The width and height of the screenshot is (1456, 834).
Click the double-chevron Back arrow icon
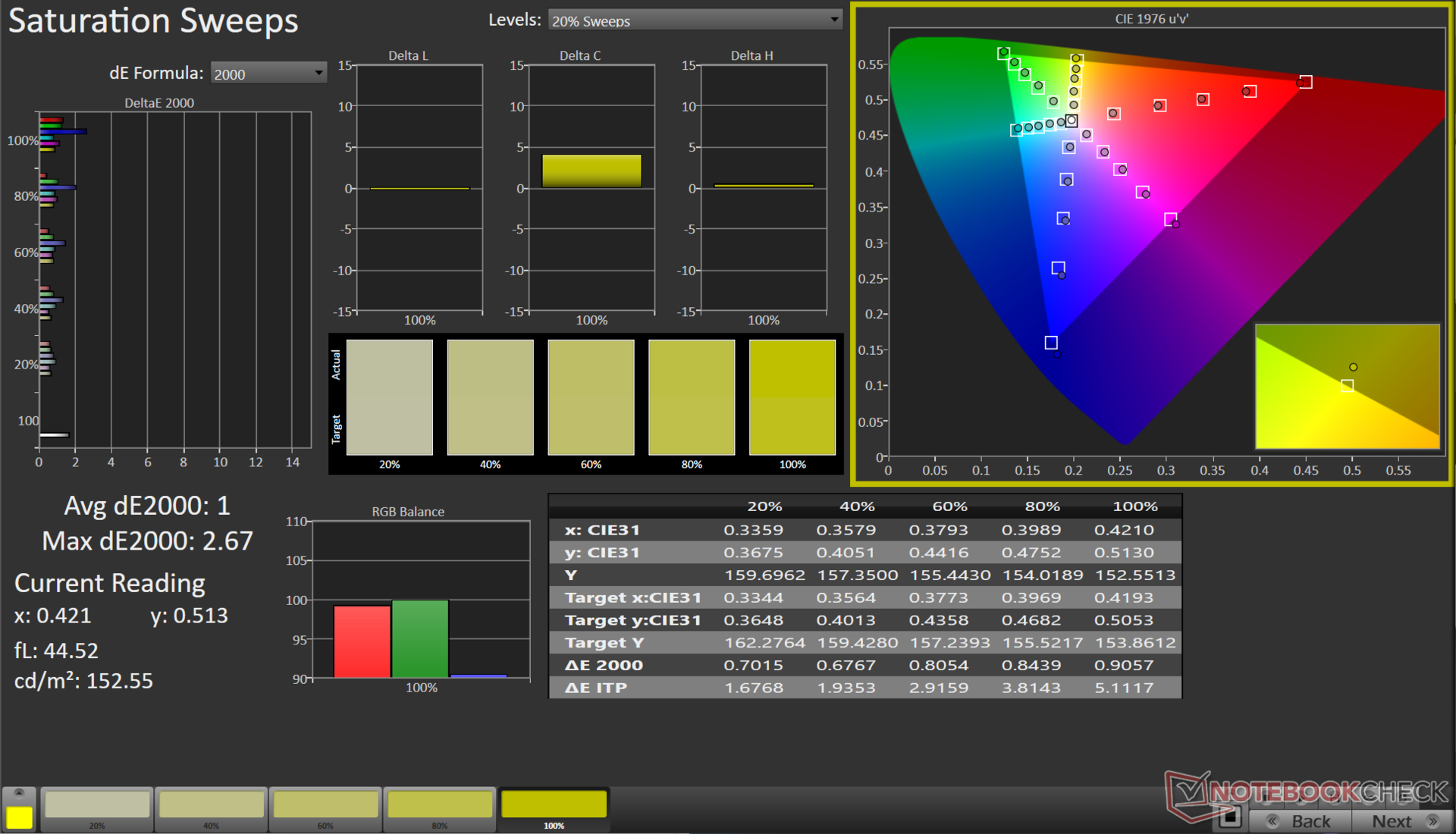point(1273,821)
